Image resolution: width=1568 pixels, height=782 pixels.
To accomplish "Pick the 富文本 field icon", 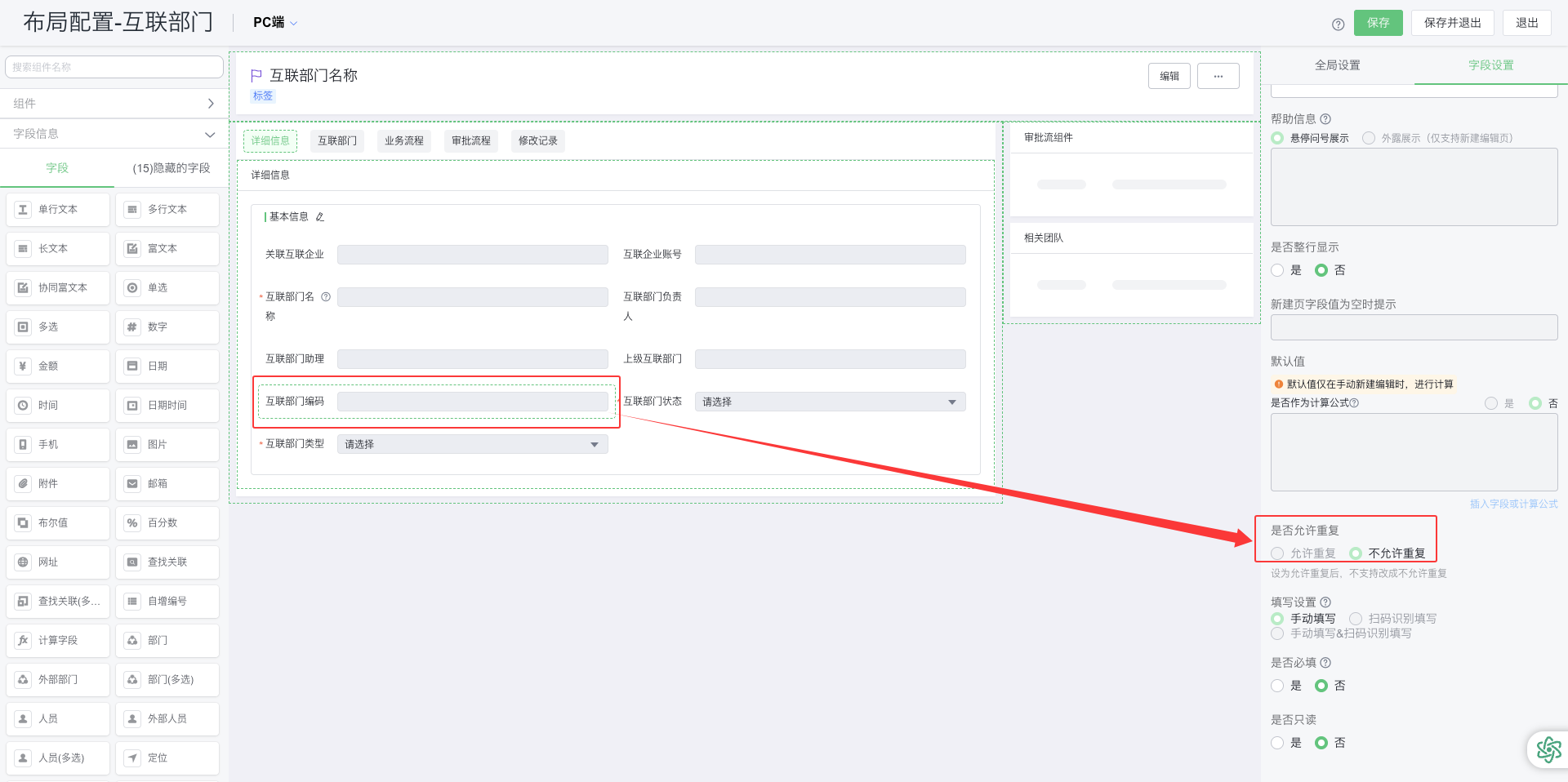I will 132,249.
